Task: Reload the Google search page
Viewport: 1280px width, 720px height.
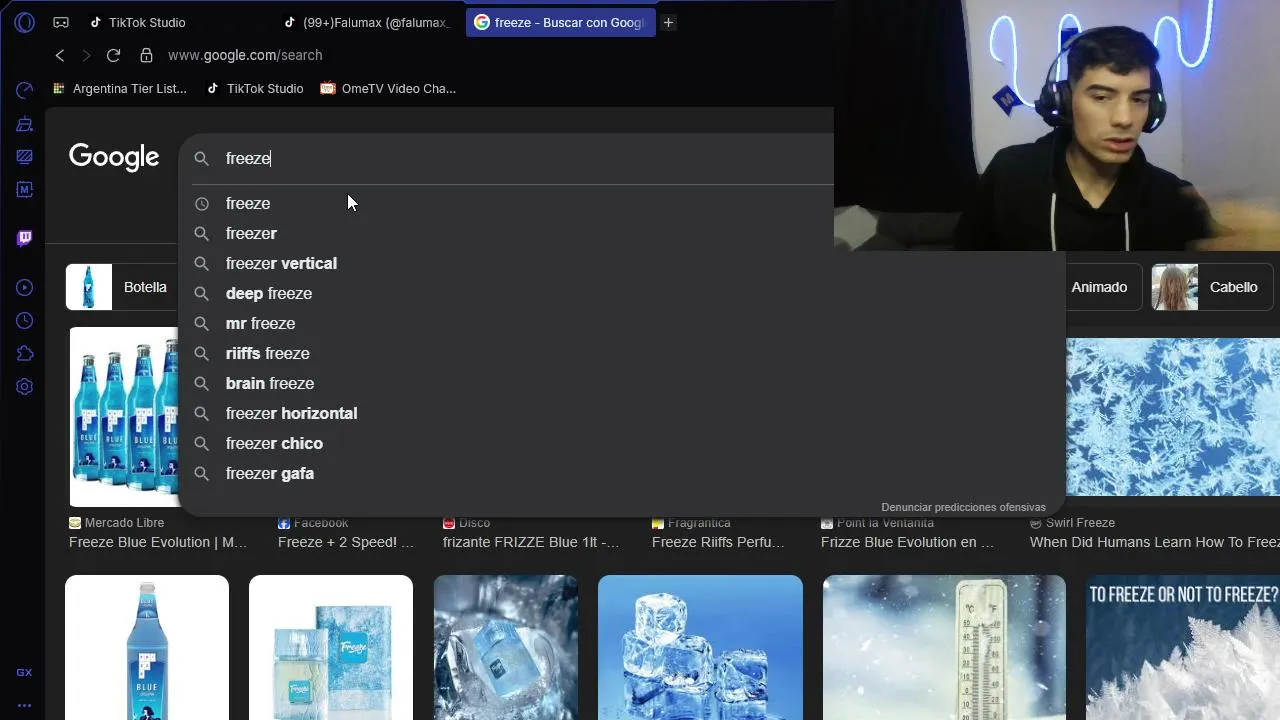Action: pos(113,55)
